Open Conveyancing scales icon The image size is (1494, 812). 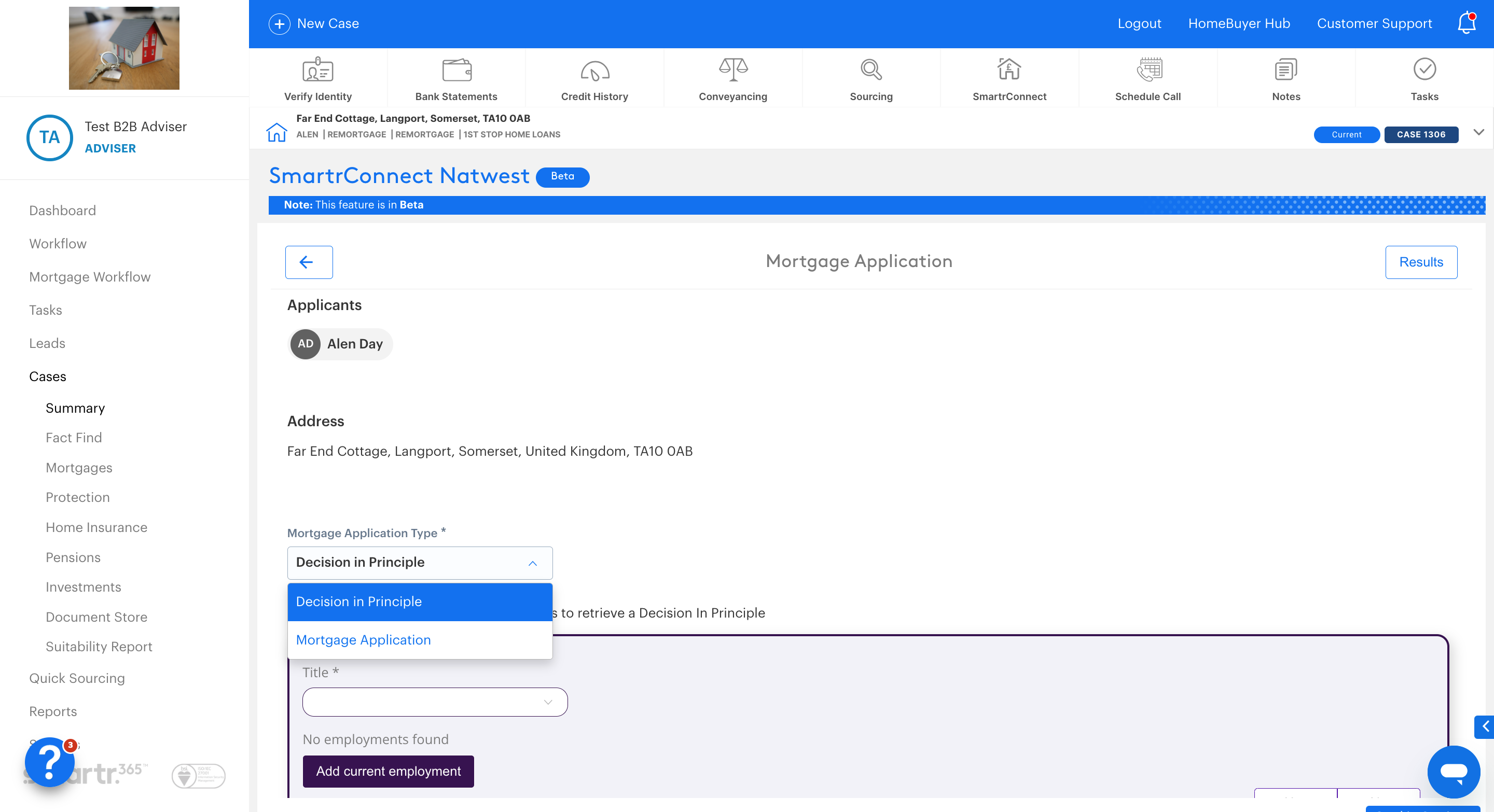(x=733, y=69)
